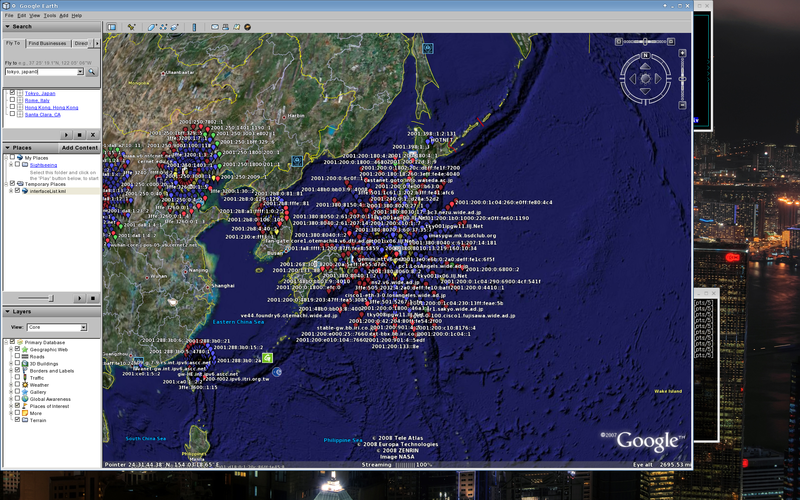Screen dimensions: 800x500
Task: Adjust the vertical zoom slider handle
Action: pos(682,79)
